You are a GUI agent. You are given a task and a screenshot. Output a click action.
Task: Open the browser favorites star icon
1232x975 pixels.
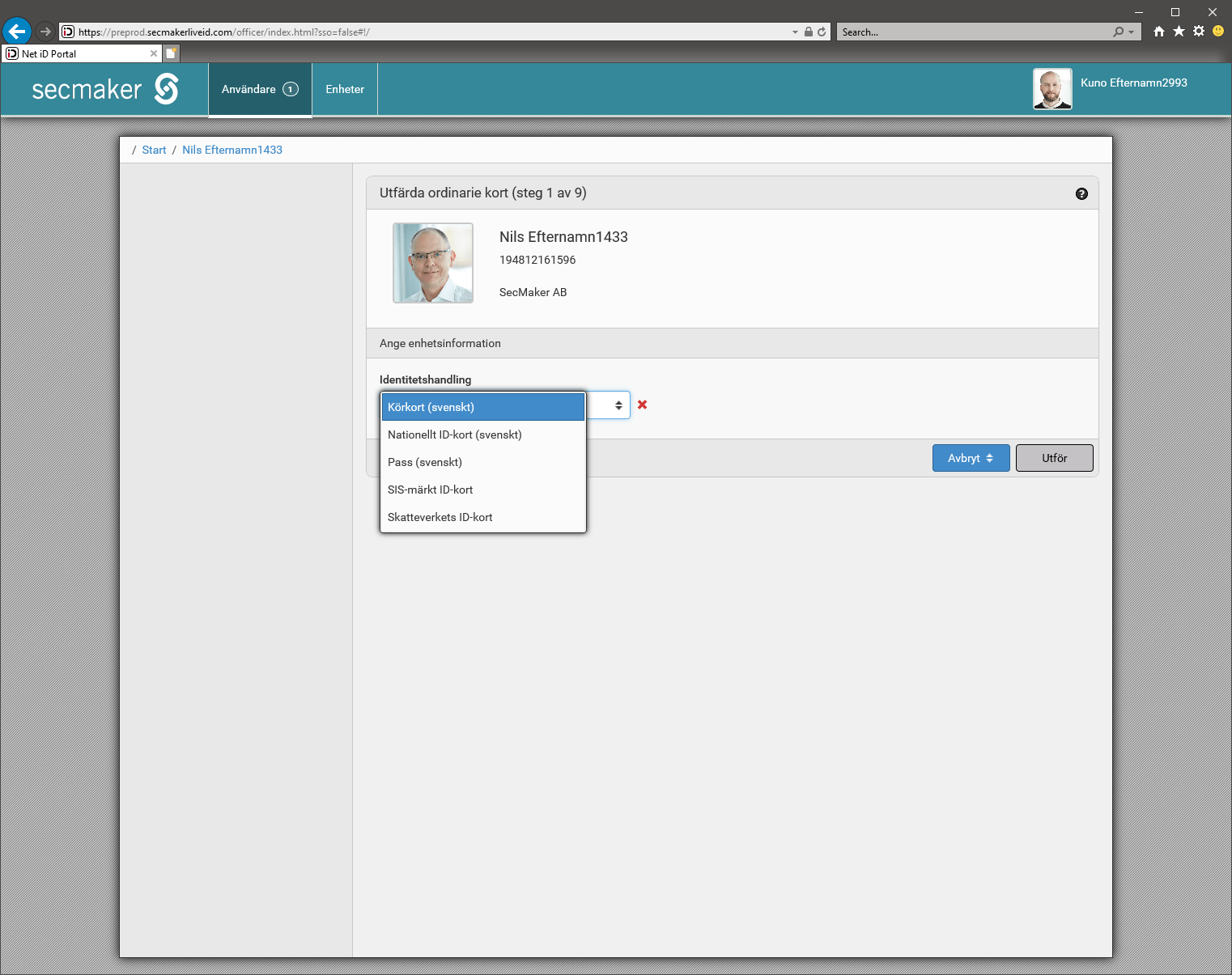point(1179,32)
